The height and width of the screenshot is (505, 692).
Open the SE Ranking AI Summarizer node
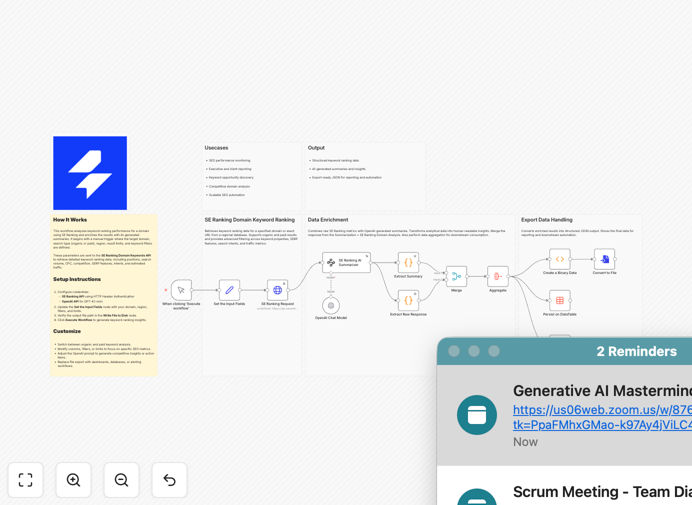(x=346, y=263)
